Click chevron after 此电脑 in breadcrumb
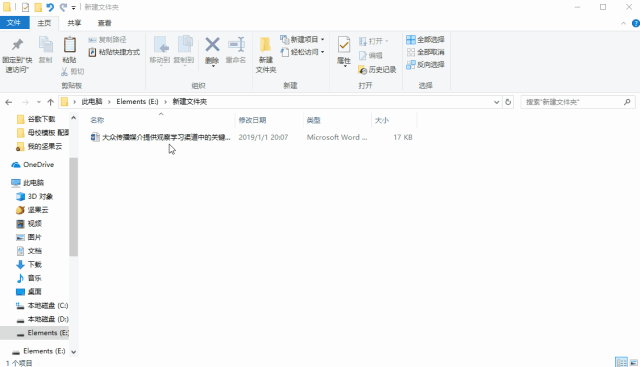640x367 pixels. pos(109,102)
